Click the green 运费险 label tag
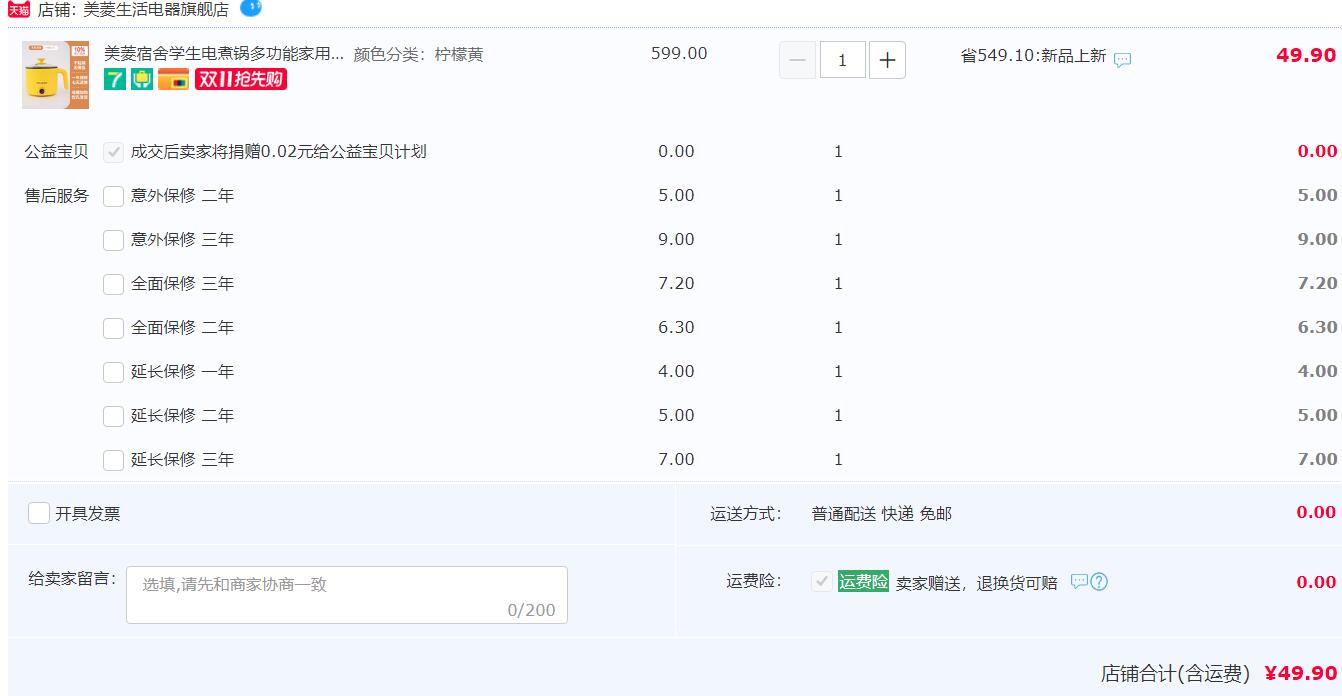Image resolution: width=1342 pixels, height=696 pixels. [x=863, y=581]
